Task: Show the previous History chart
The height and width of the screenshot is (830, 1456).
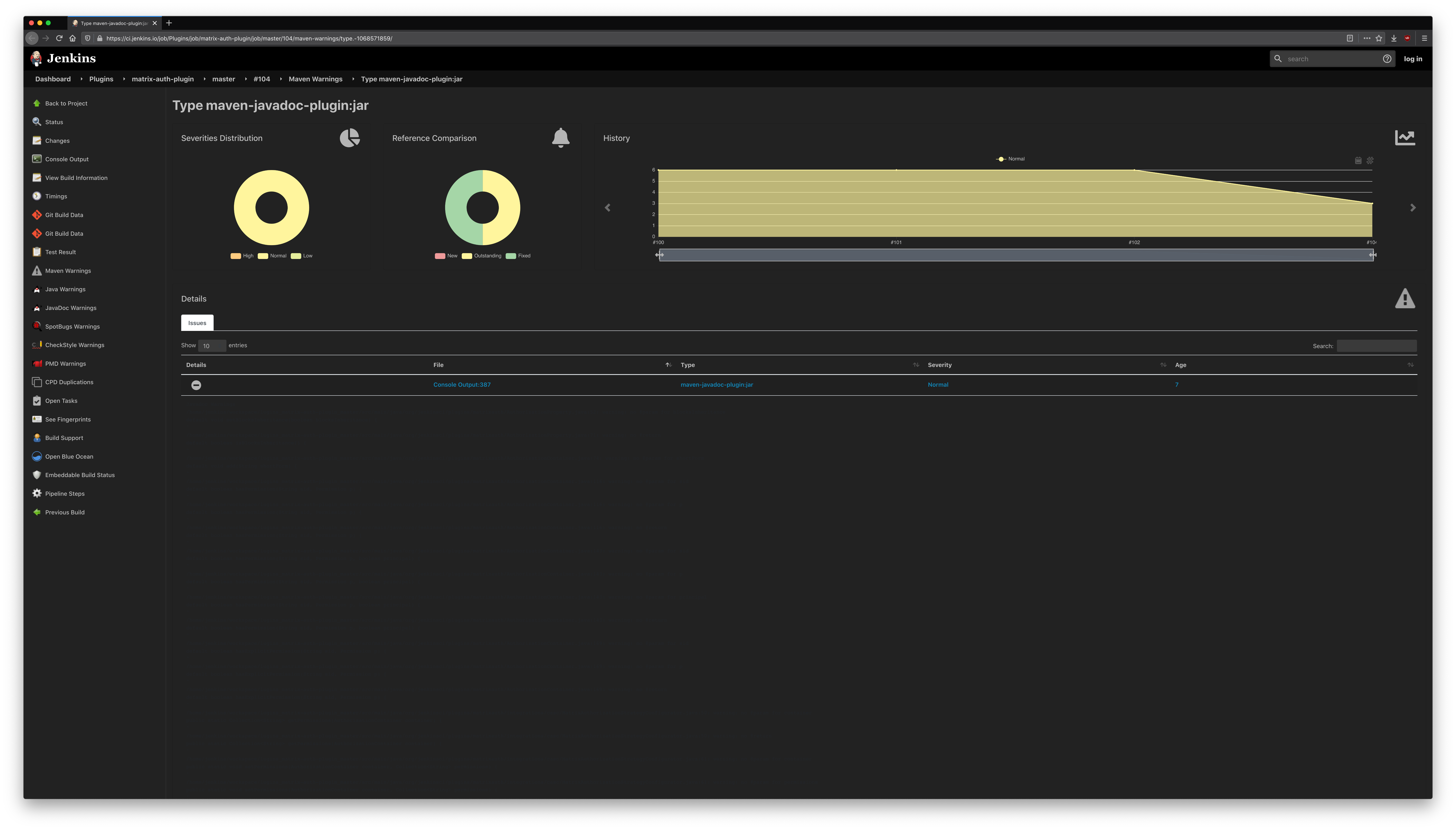Action: [x=607, y=208]
